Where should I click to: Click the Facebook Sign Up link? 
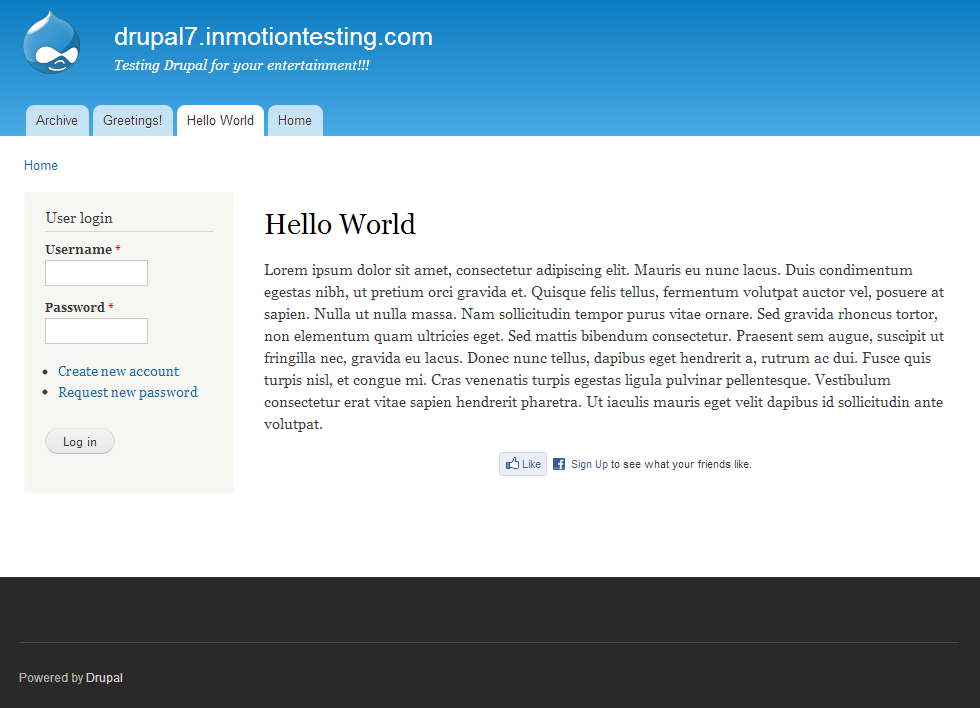(x=588, y=464)
